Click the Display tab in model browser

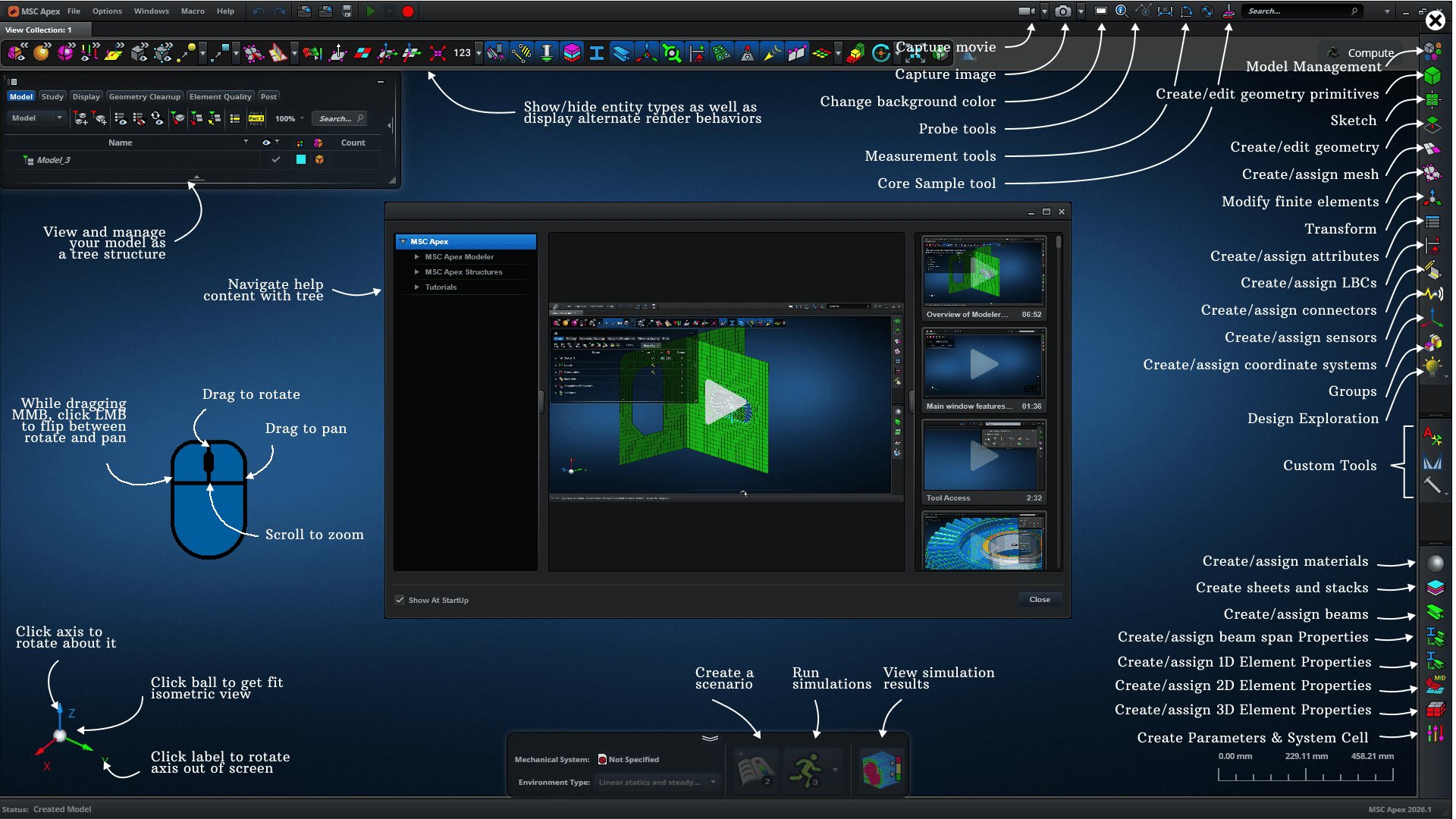[86, 97]
